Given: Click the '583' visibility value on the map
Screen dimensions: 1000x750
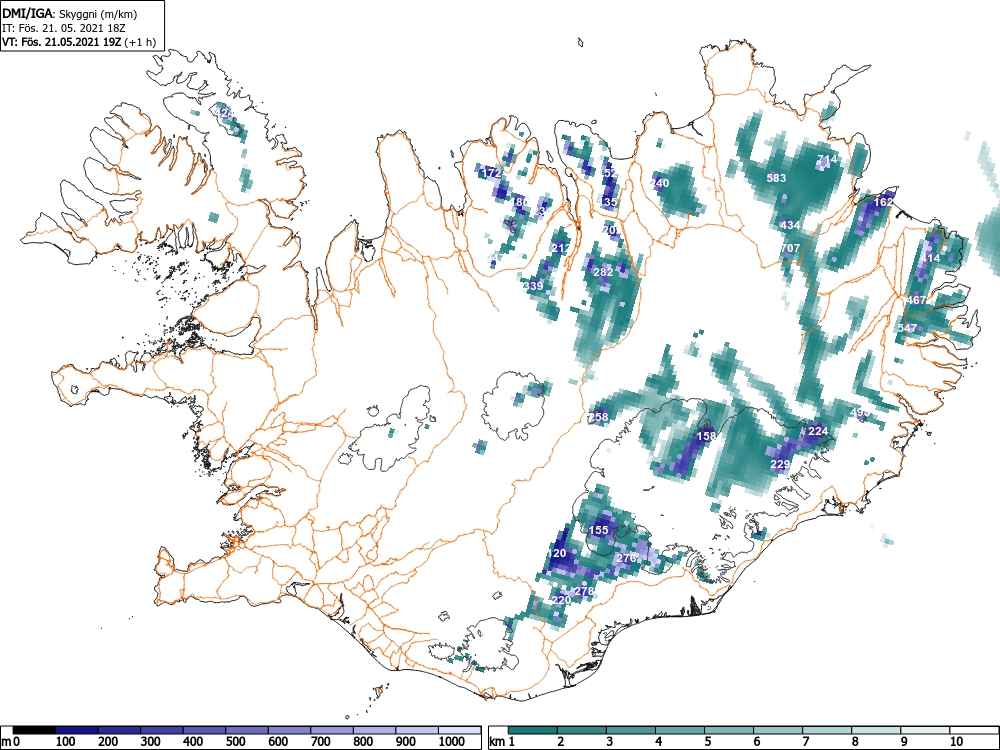Looking at the screenshot, I should 776,178.
